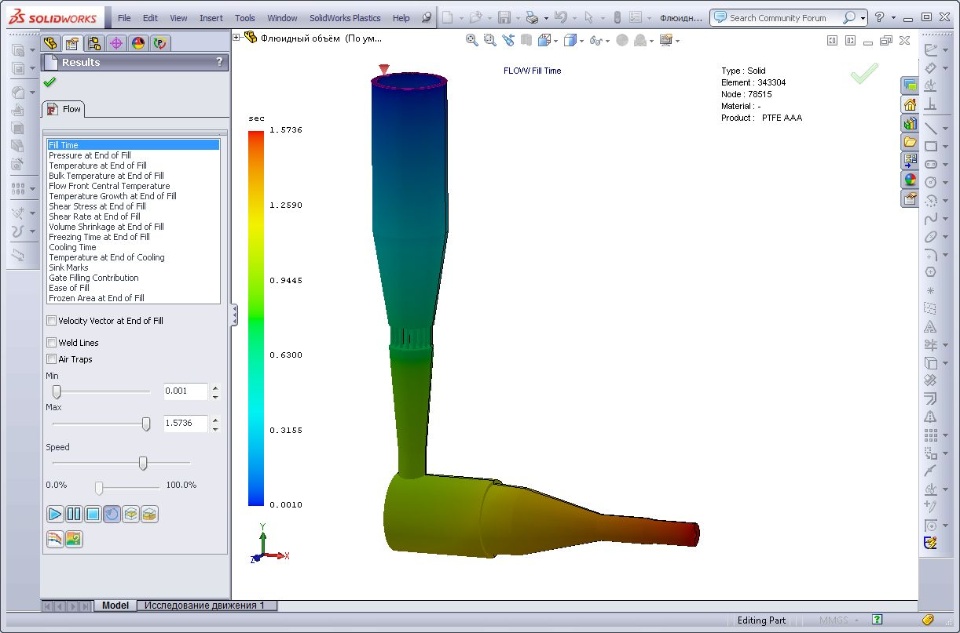Click the Section View icon
The image size is (960, 633).
pos(526,40)
